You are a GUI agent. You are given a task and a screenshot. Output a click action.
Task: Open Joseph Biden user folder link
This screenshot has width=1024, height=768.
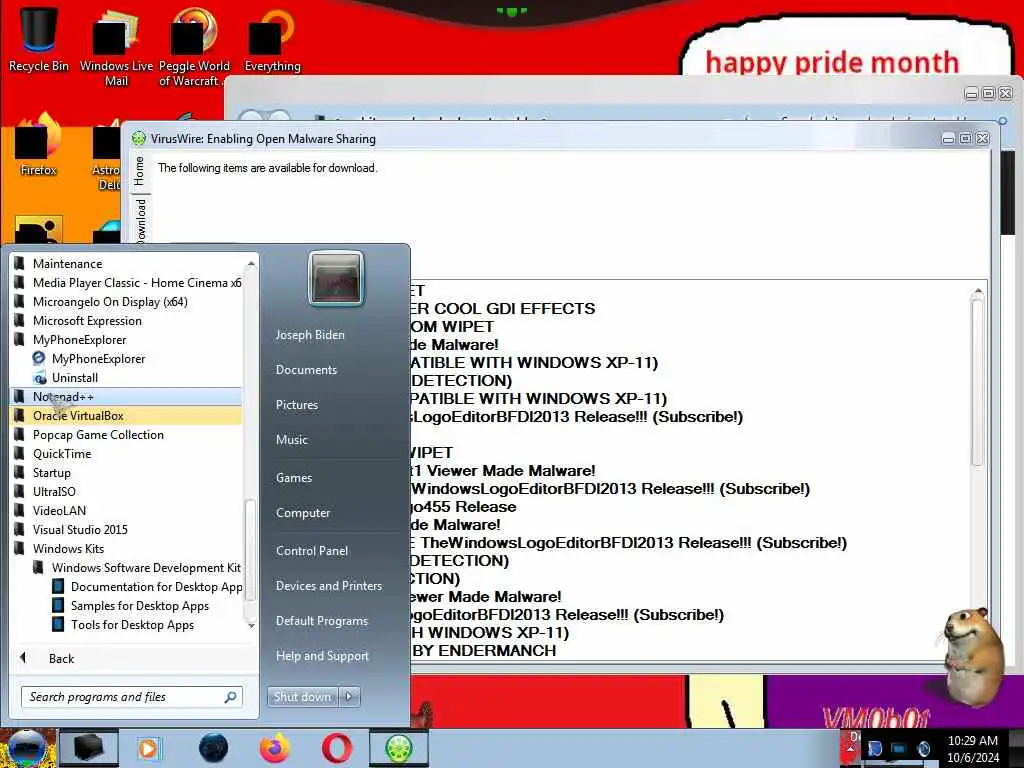coord(310,334)
